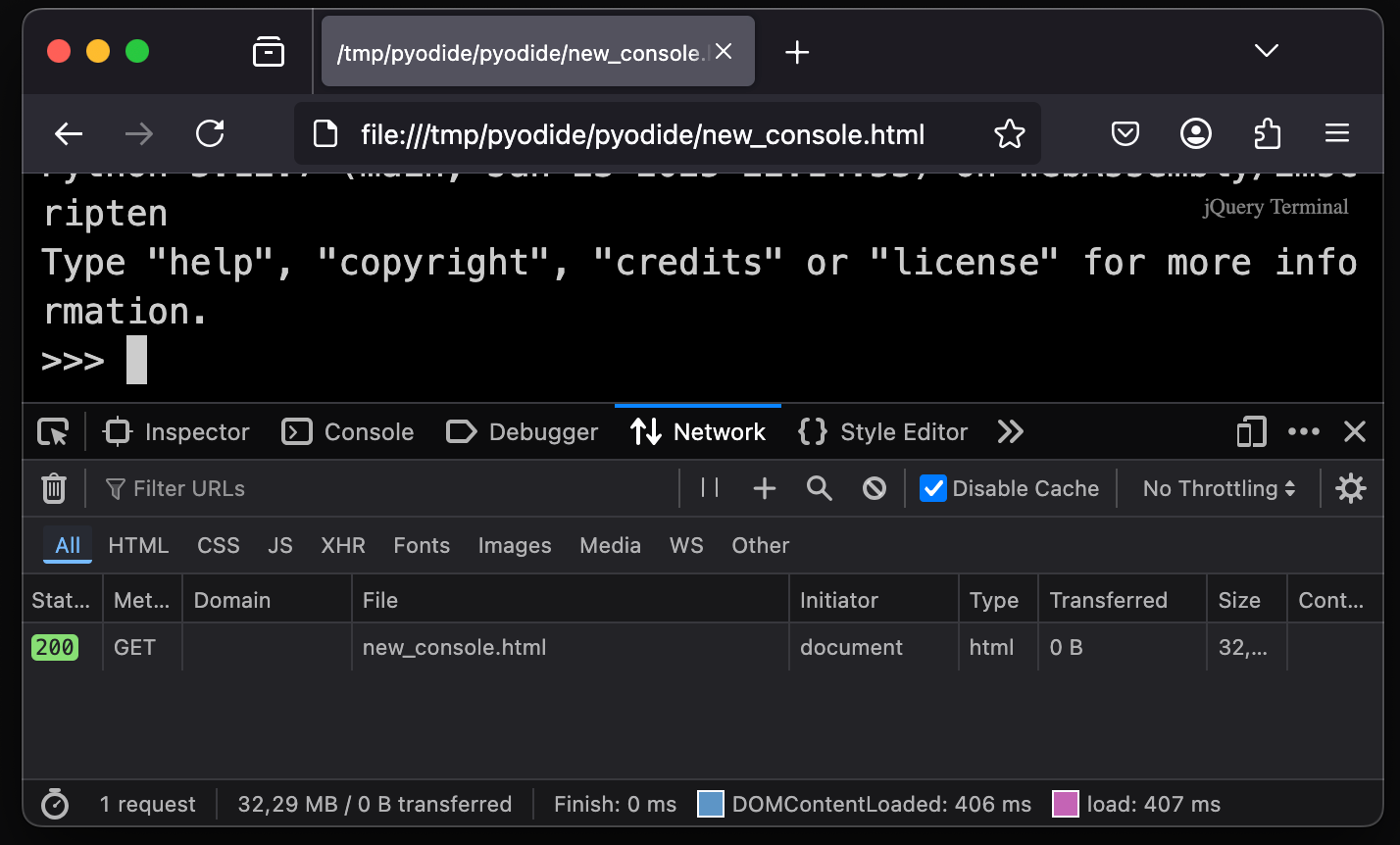The image size is (1400, 845).
Task: Open the Firefox View tab list icon
Action: tap(269, 51)
